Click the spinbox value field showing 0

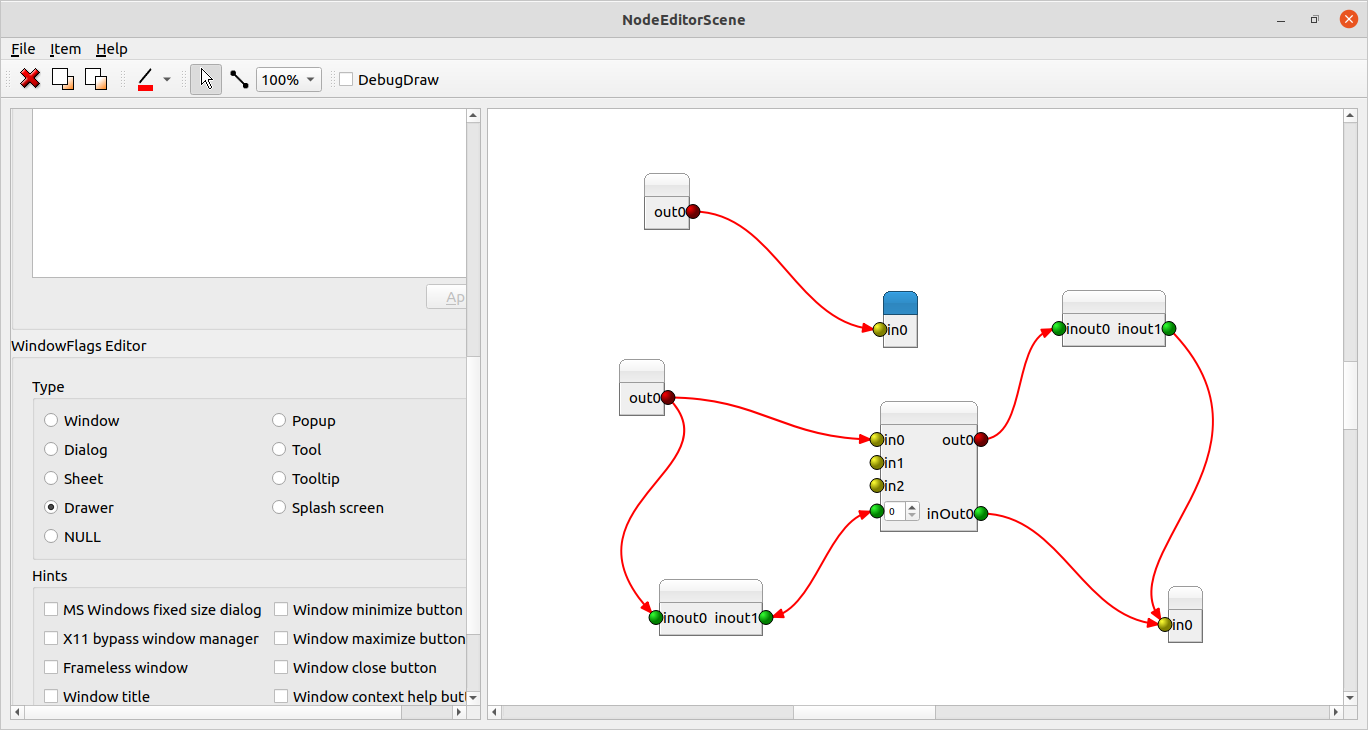point(895,511)
